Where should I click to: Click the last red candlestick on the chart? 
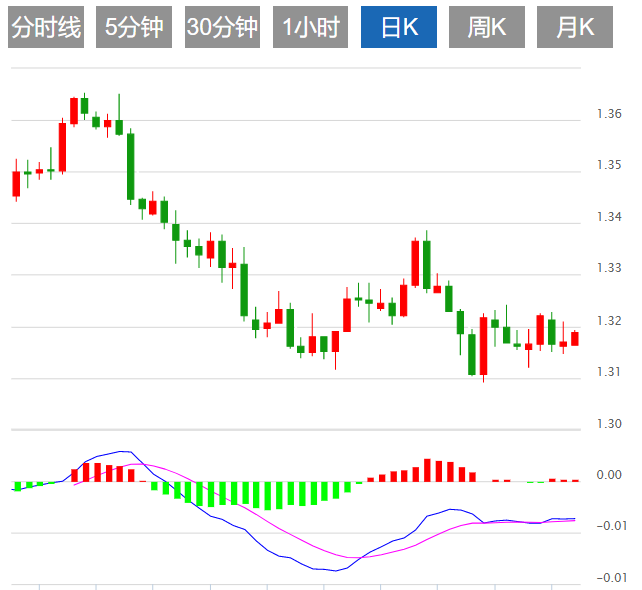[x=575, y=339]
